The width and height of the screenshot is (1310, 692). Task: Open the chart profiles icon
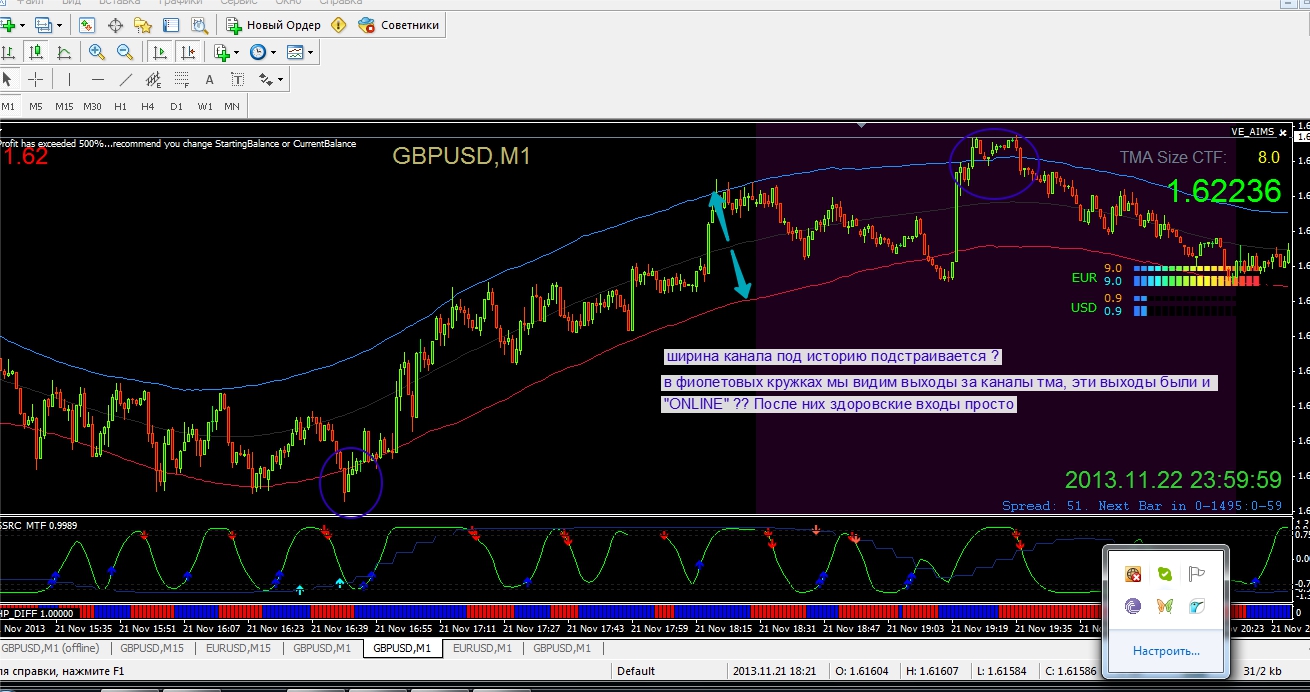44,24
